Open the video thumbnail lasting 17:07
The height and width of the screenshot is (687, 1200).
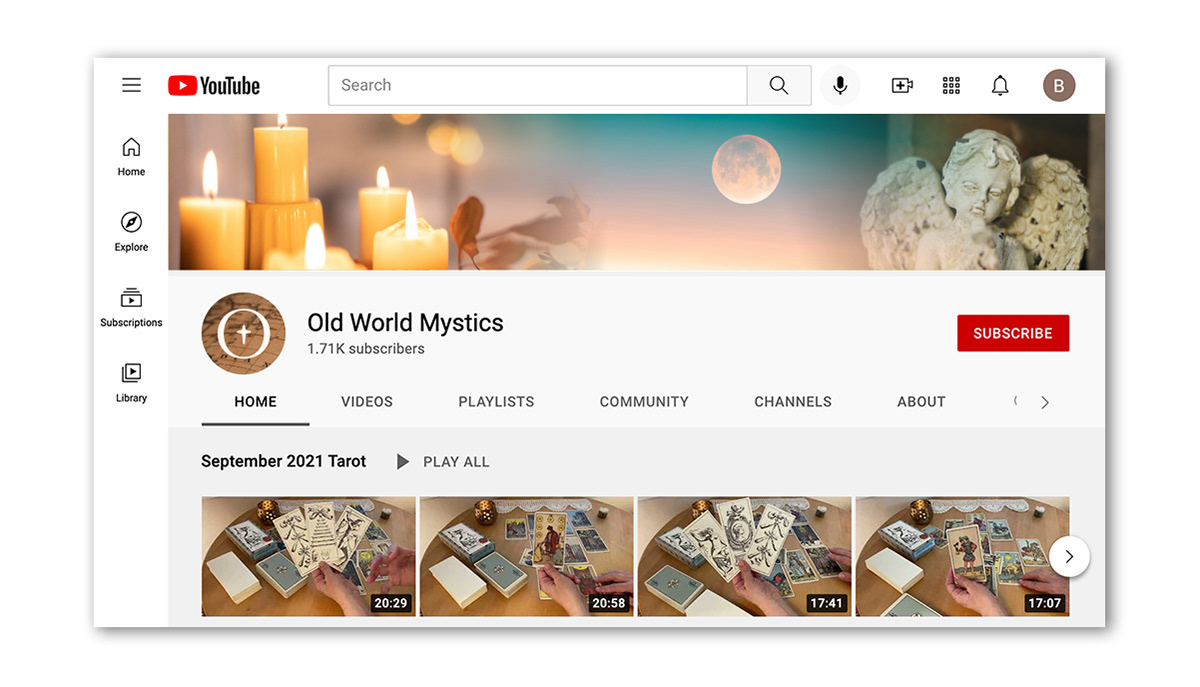(x=963, y=556)
